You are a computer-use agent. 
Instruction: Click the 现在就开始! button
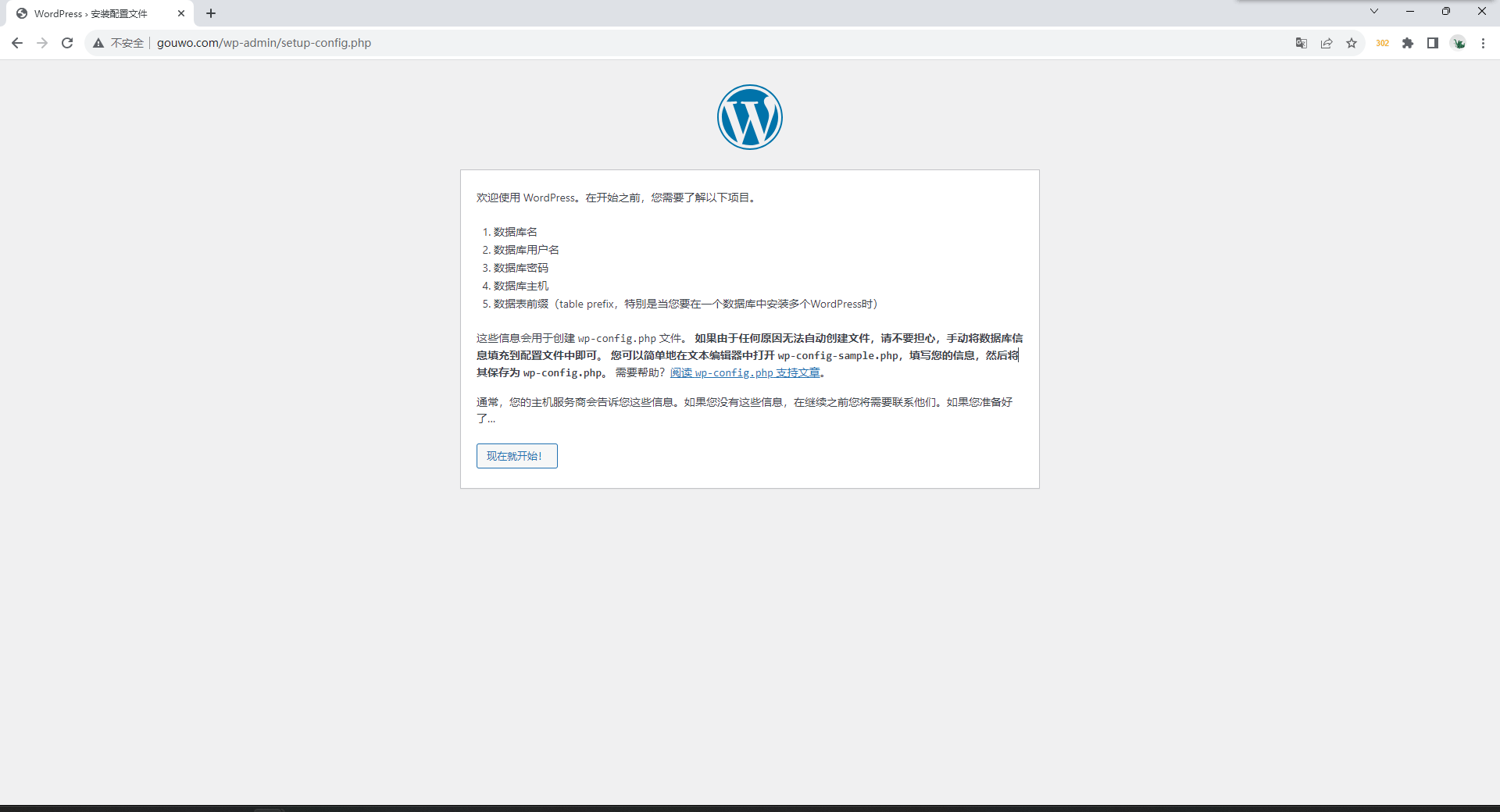517,456
